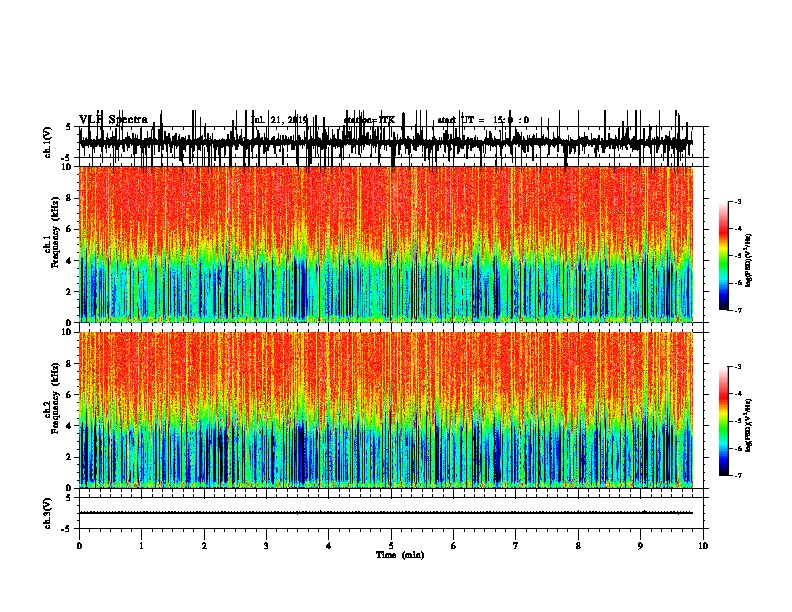The image size is (792, 612).
Task: Click the "10" tick on the time axis
Action: tap(703, 546)
